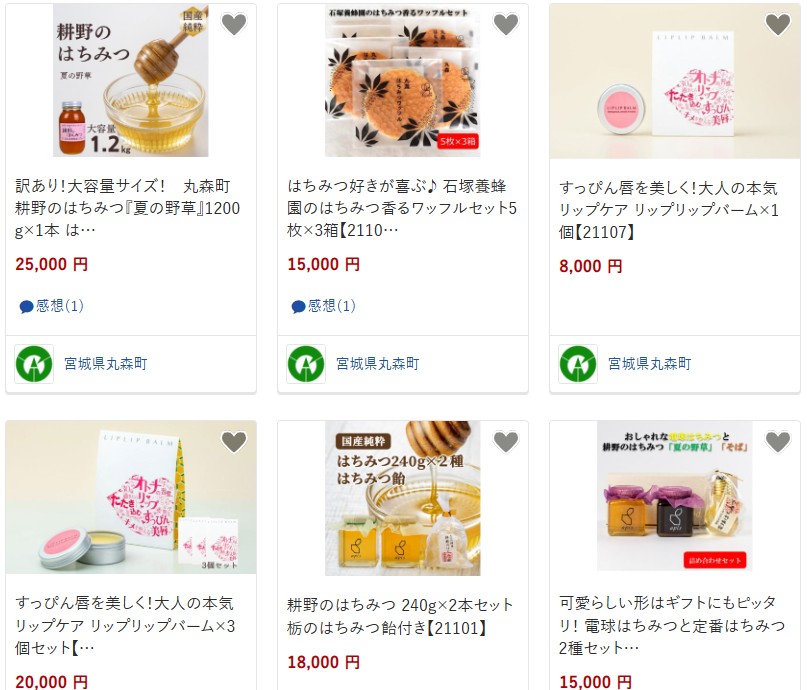This screenshot has width=807, height=690.
Task: Open 耕野のはちみつ honey dipper thumbnail
Action: pyautogui.click(x=131, y=80)
